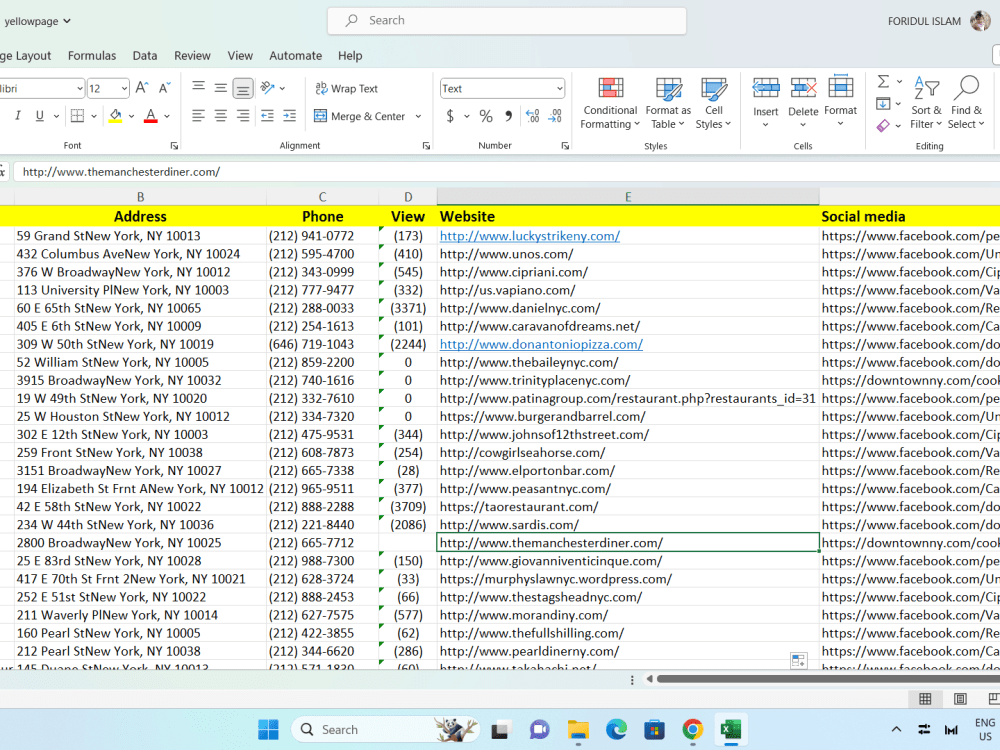1000x750 pixels.
Task: Open the Automate tab
Action: 295,55
